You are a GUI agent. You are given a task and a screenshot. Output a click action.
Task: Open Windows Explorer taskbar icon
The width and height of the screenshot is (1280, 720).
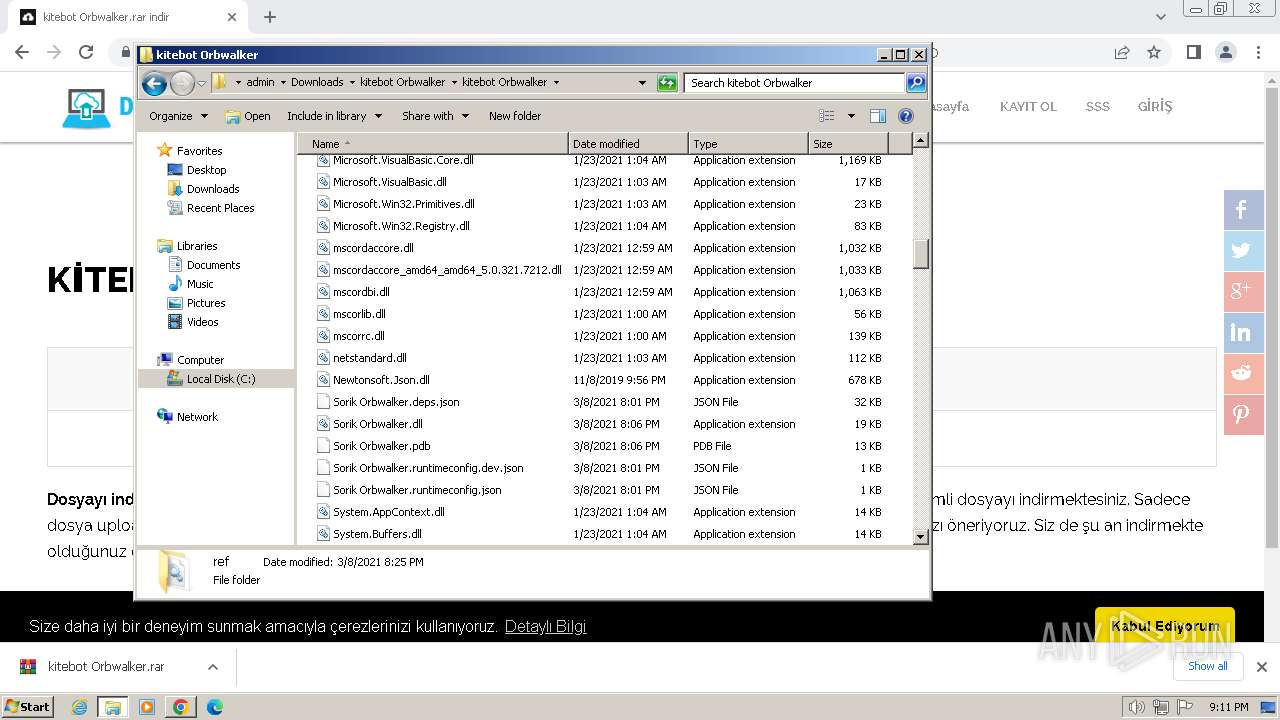coord(113,707)
